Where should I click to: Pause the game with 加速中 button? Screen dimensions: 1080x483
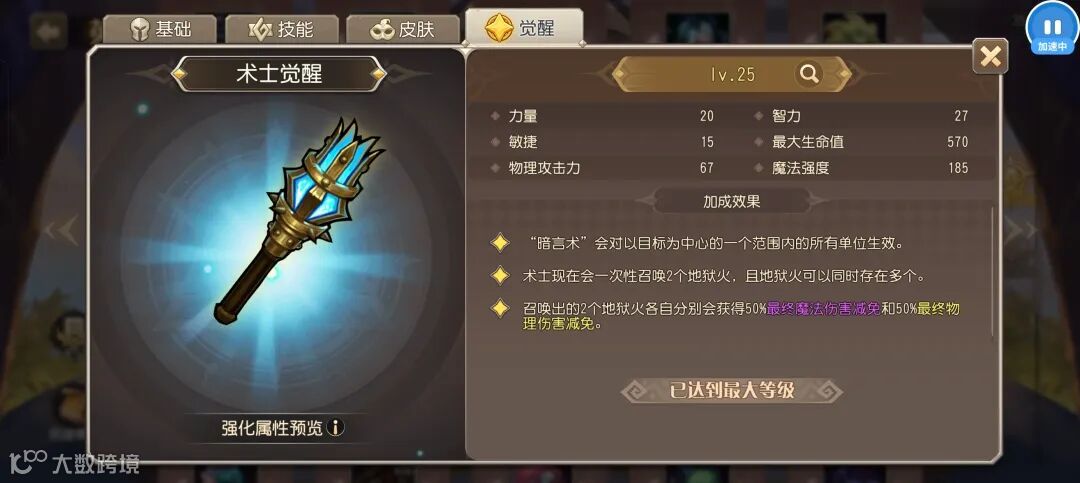pos(1052,30)
